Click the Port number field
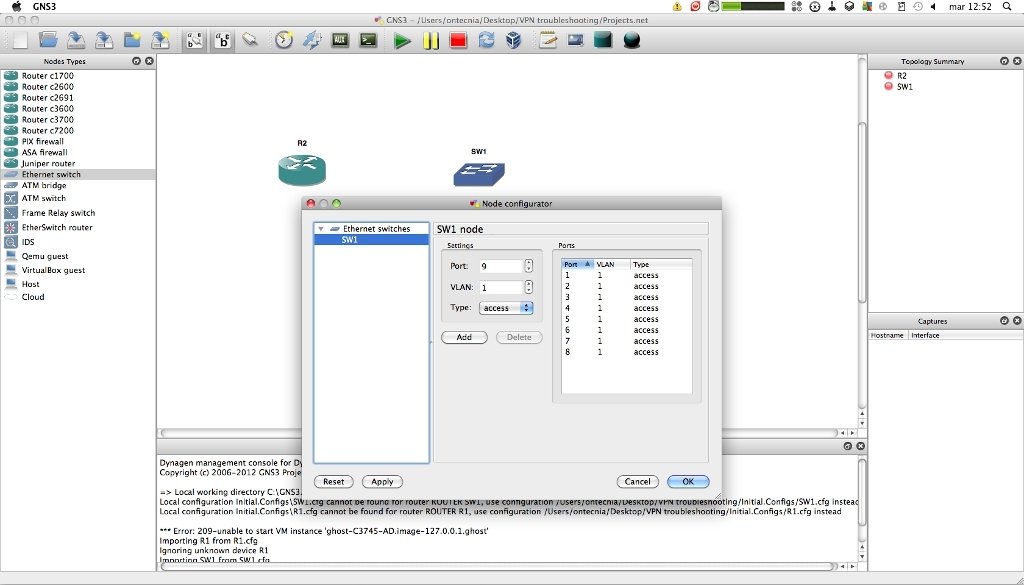This screenshot has width=1024, height=585. click(x=501, y=266)
